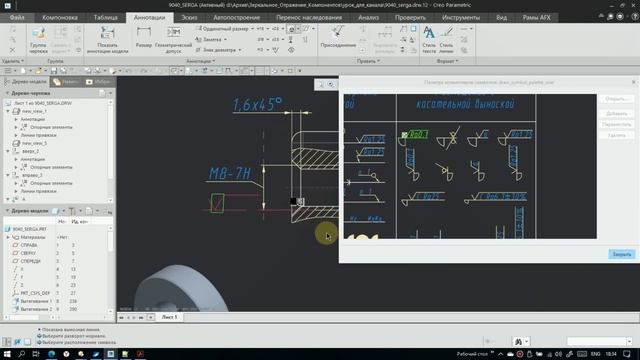Open the Аннотации group dropdown
Viewport: 640px width, 360px height.
point(200,61)
